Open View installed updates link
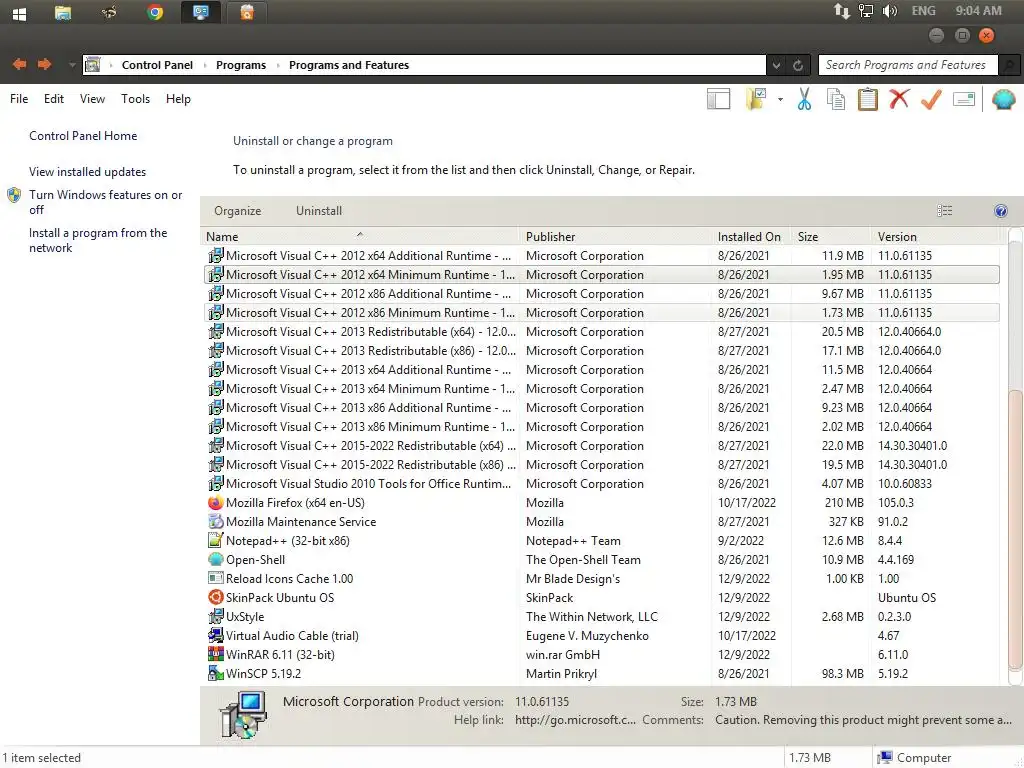The height and width of the screenshot is (768, 1024). tap(88, 172)
